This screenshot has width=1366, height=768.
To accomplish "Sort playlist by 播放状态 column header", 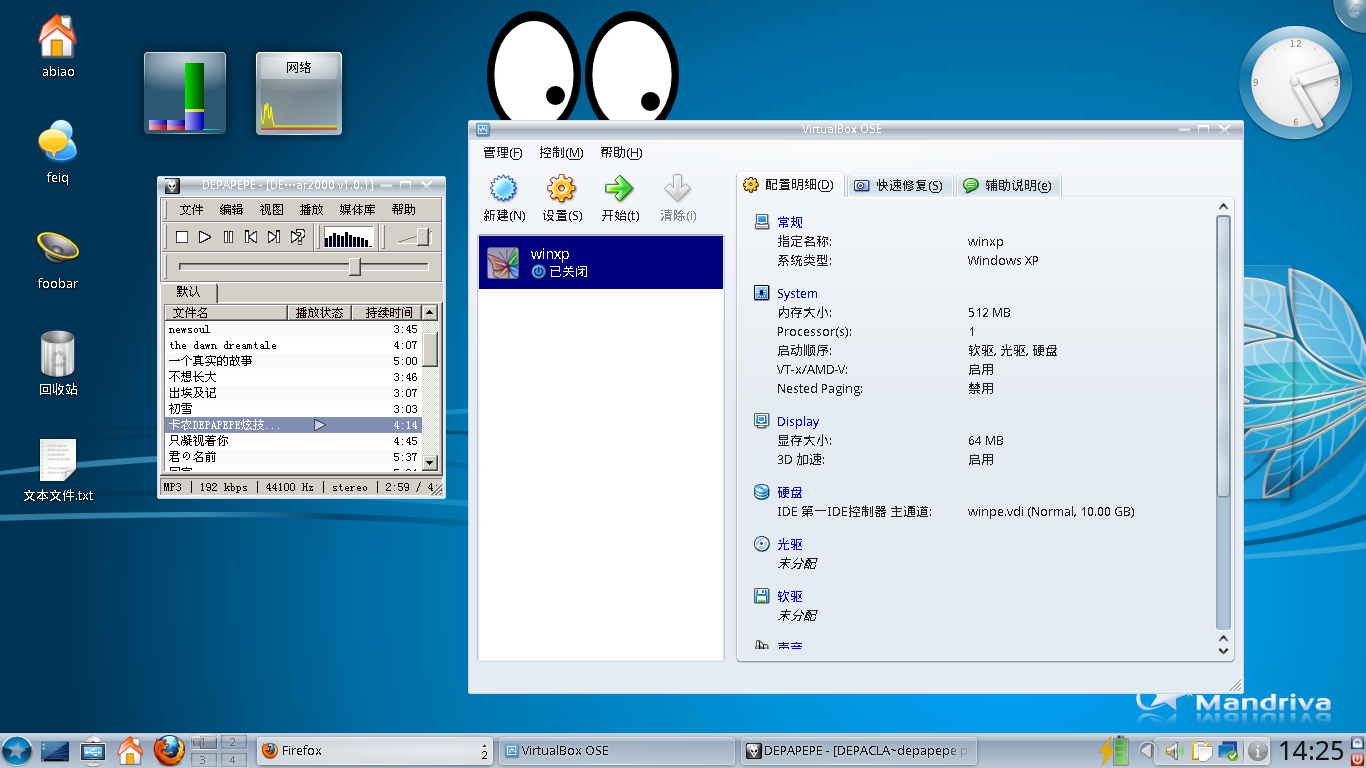I will 319,313.
